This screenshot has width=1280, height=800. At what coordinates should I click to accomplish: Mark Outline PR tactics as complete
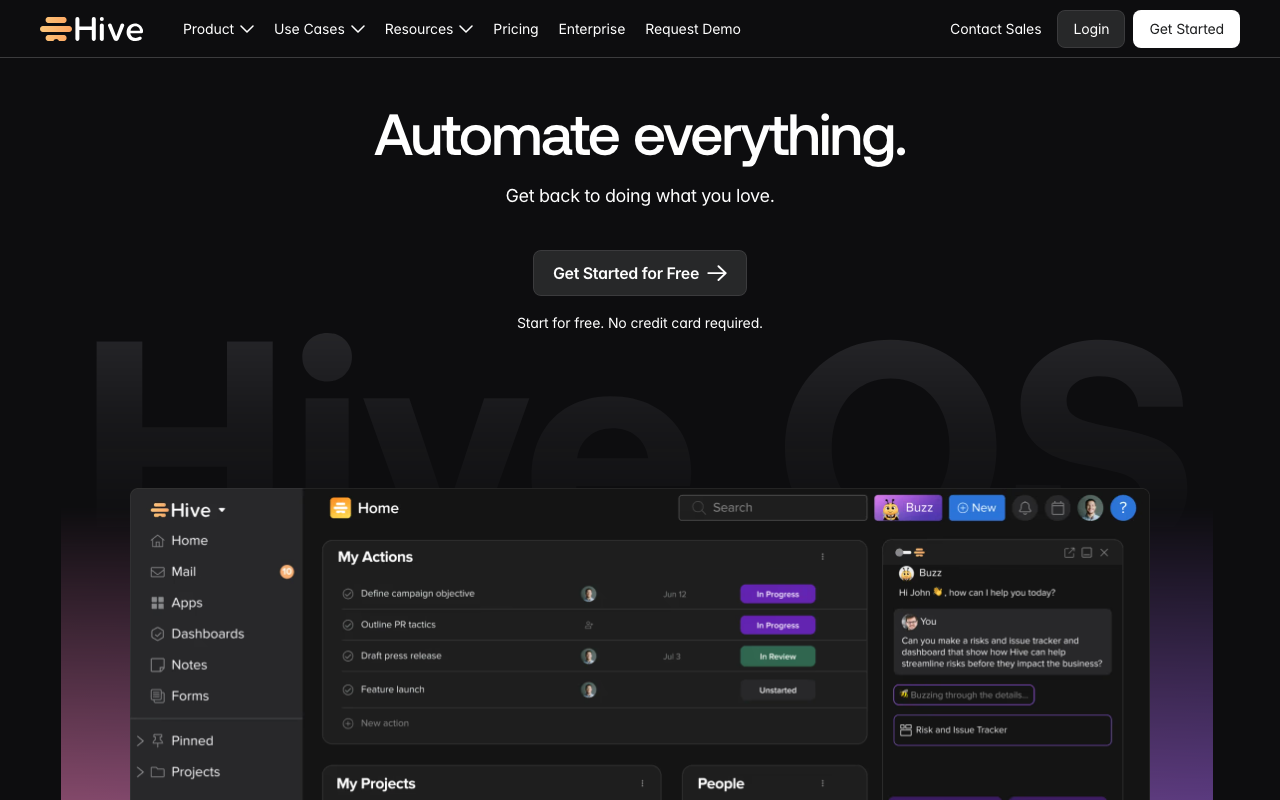(x=348, y=625)
